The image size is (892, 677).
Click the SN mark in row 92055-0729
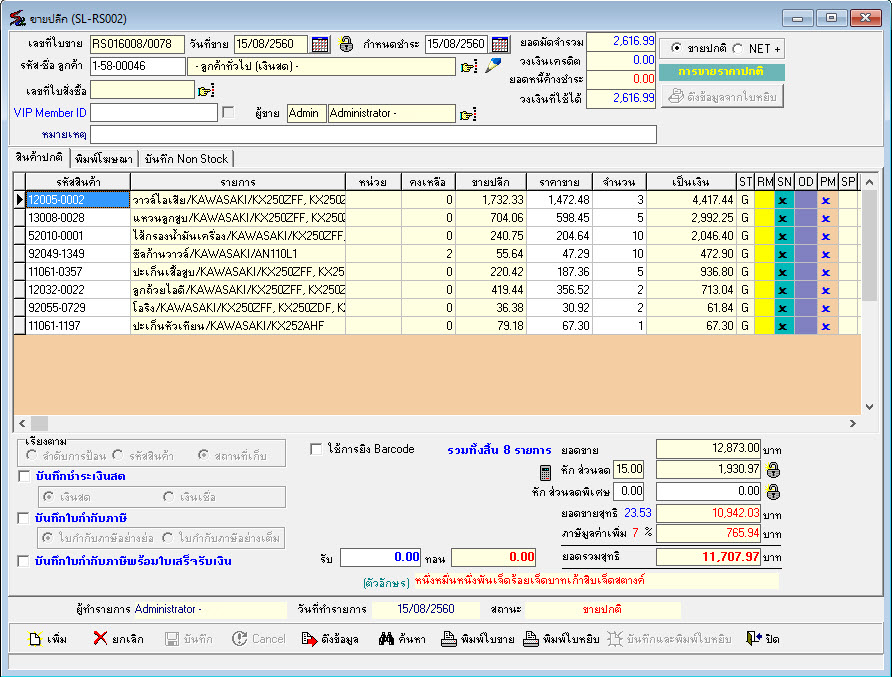[x=783, y=308]
